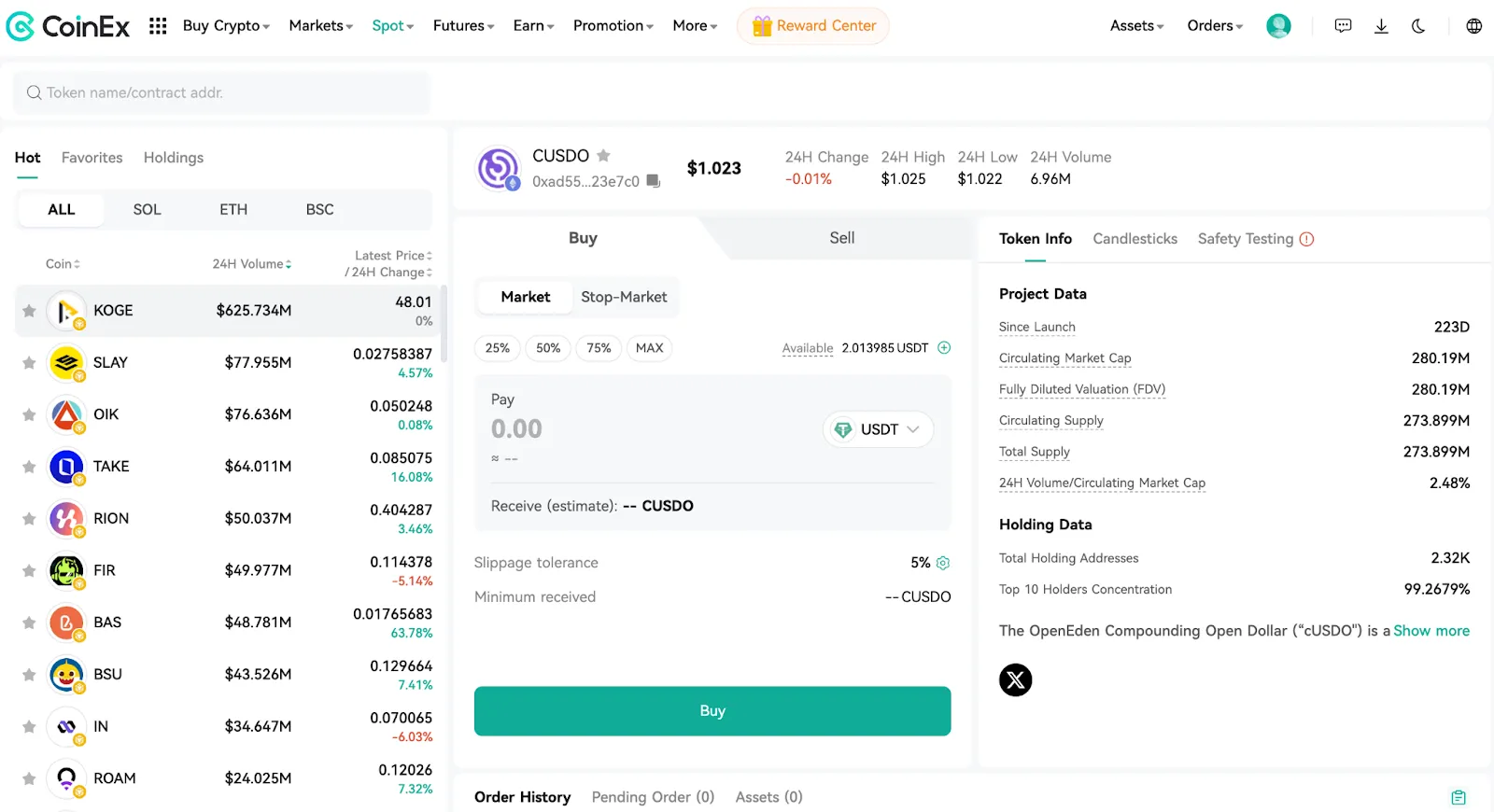Screen dimensions: 1494x812
Task: Toggle favorite star for FIR
Action: [29, 570]
